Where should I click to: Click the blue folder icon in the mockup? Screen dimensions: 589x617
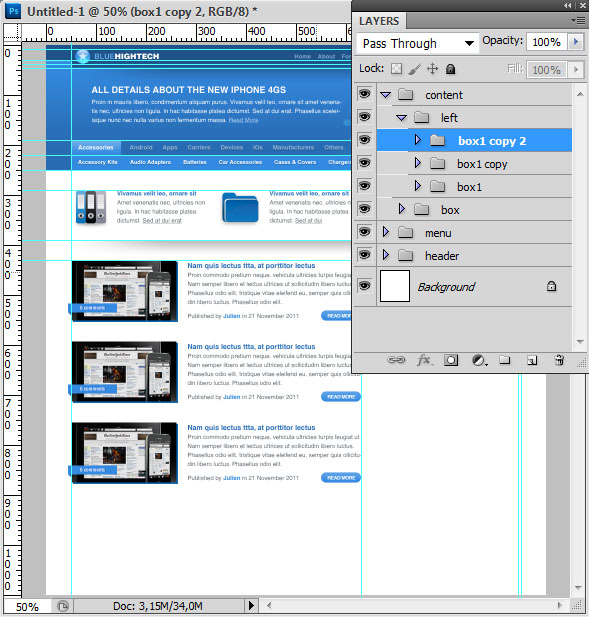point(240,207)
